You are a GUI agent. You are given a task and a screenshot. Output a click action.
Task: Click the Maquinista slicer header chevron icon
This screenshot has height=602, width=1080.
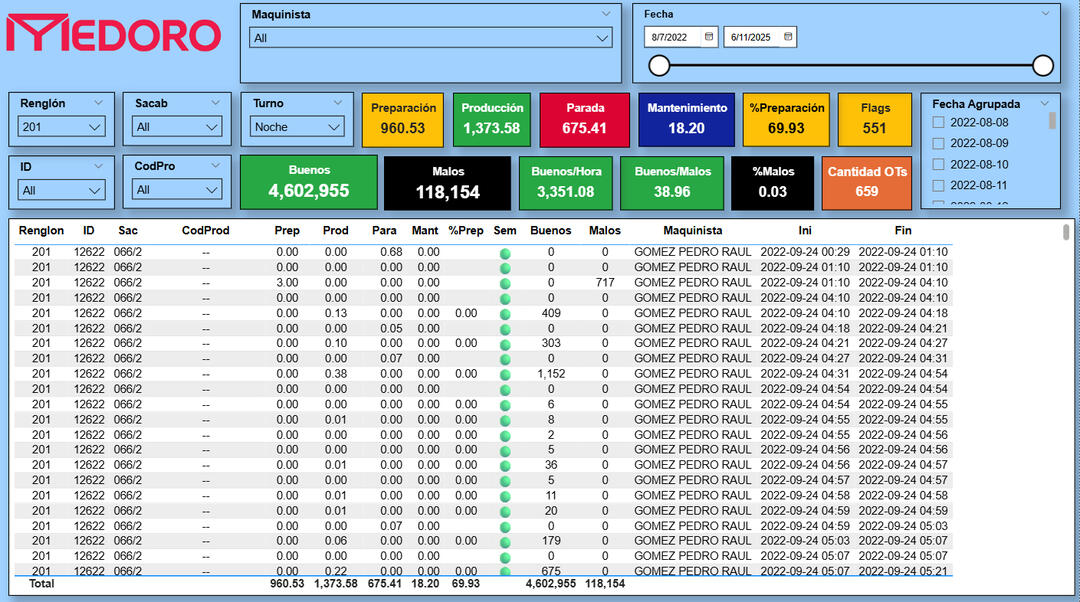click(606, 14)
